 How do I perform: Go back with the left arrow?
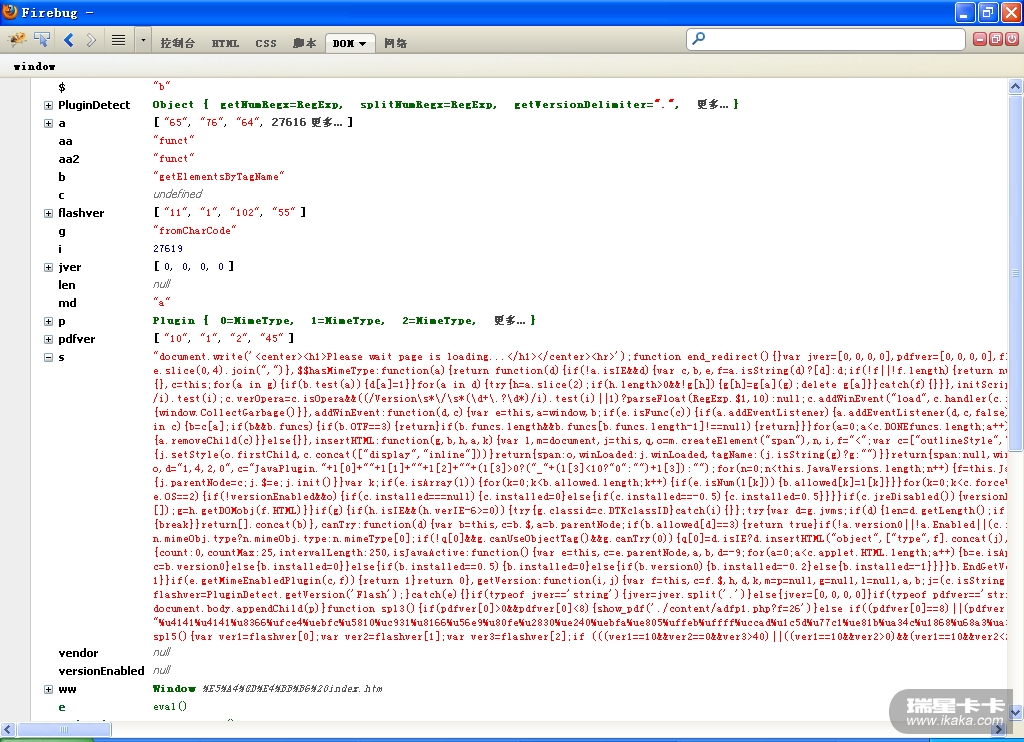pos(69,40)
